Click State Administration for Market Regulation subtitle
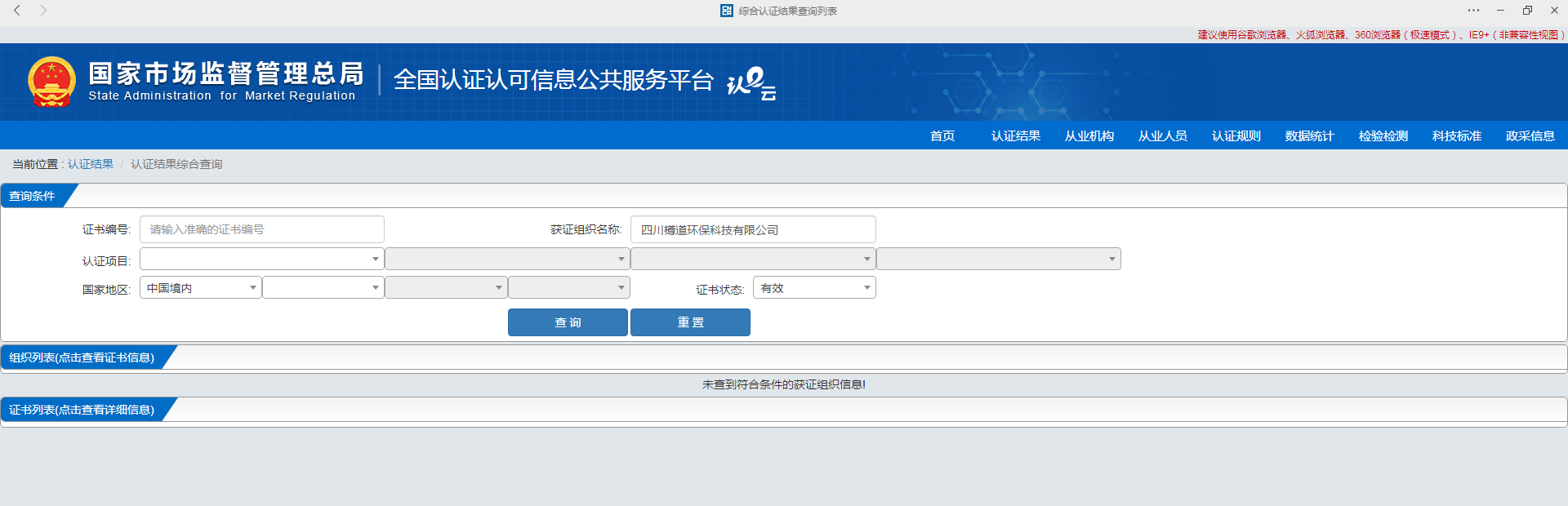1568x506 pixels. [222, 95]
